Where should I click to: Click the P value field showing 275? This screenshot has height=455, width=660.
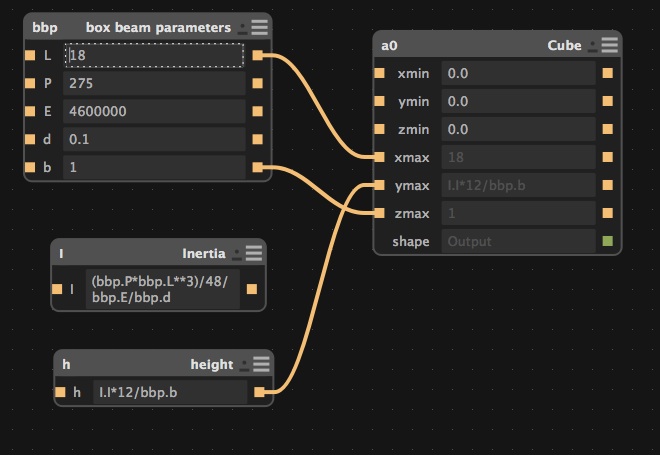(154, 84)
